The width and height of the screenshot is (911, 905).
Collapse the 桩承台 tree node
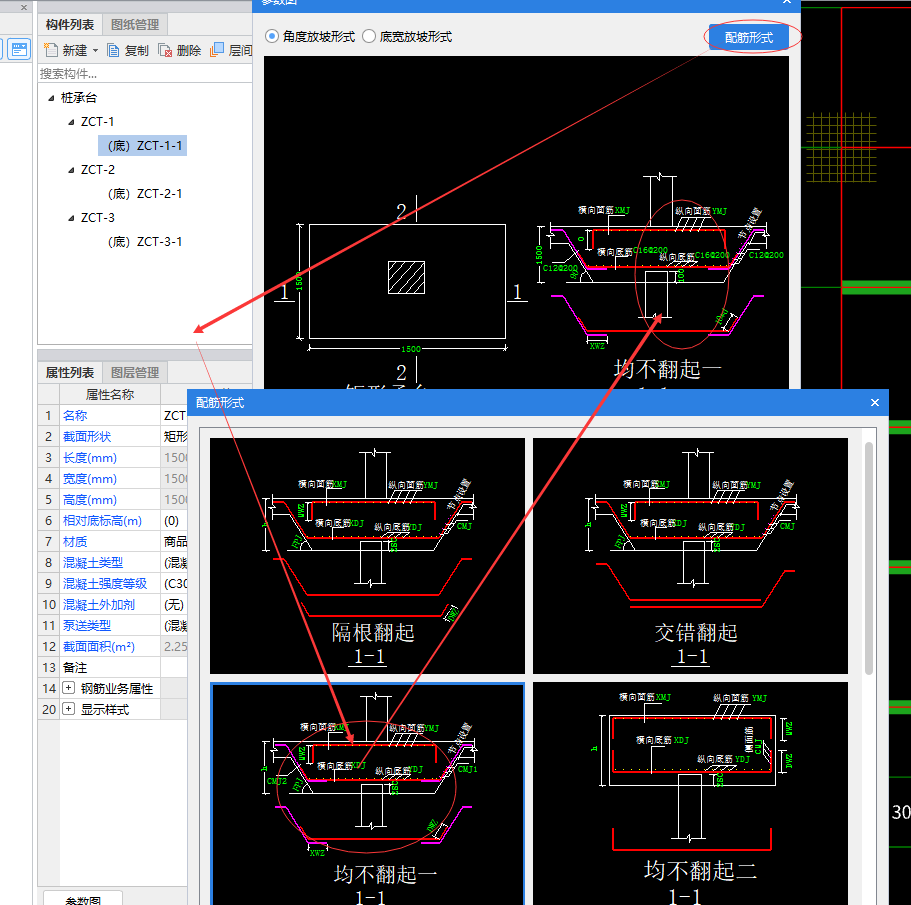[51, 98]
